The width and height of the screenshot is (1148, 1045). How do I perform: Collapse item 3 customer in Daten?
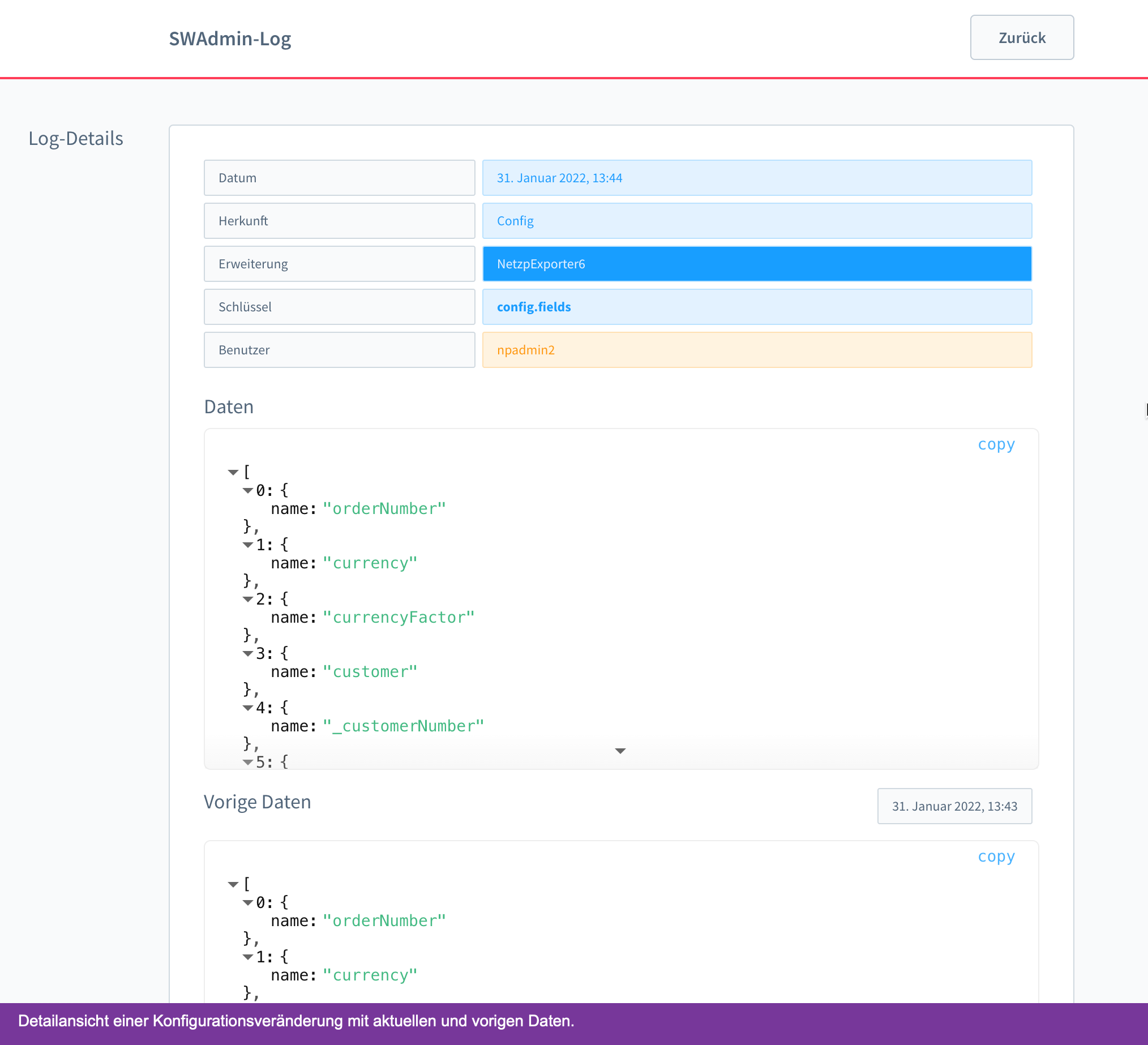click(248, 654)
